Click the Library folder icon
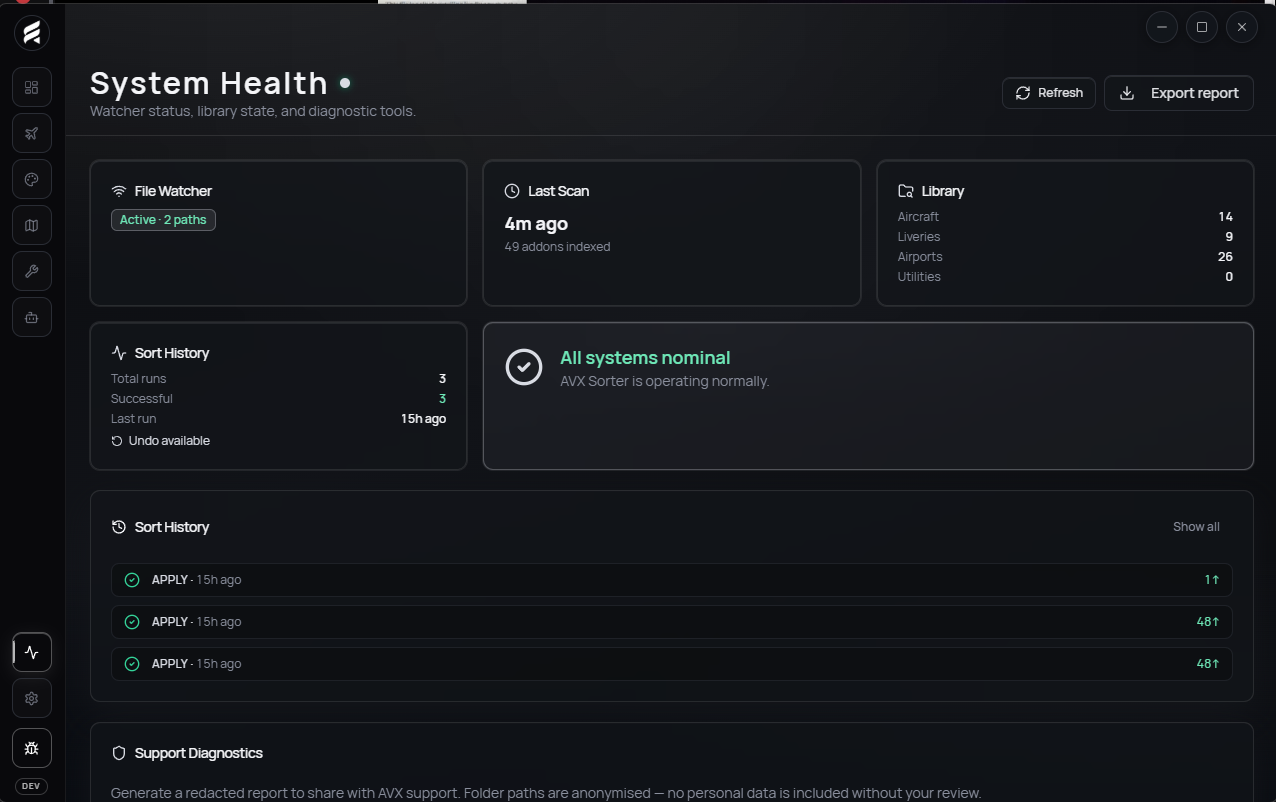The height and width of the screenshot is (802, 1276). point(906,191)
